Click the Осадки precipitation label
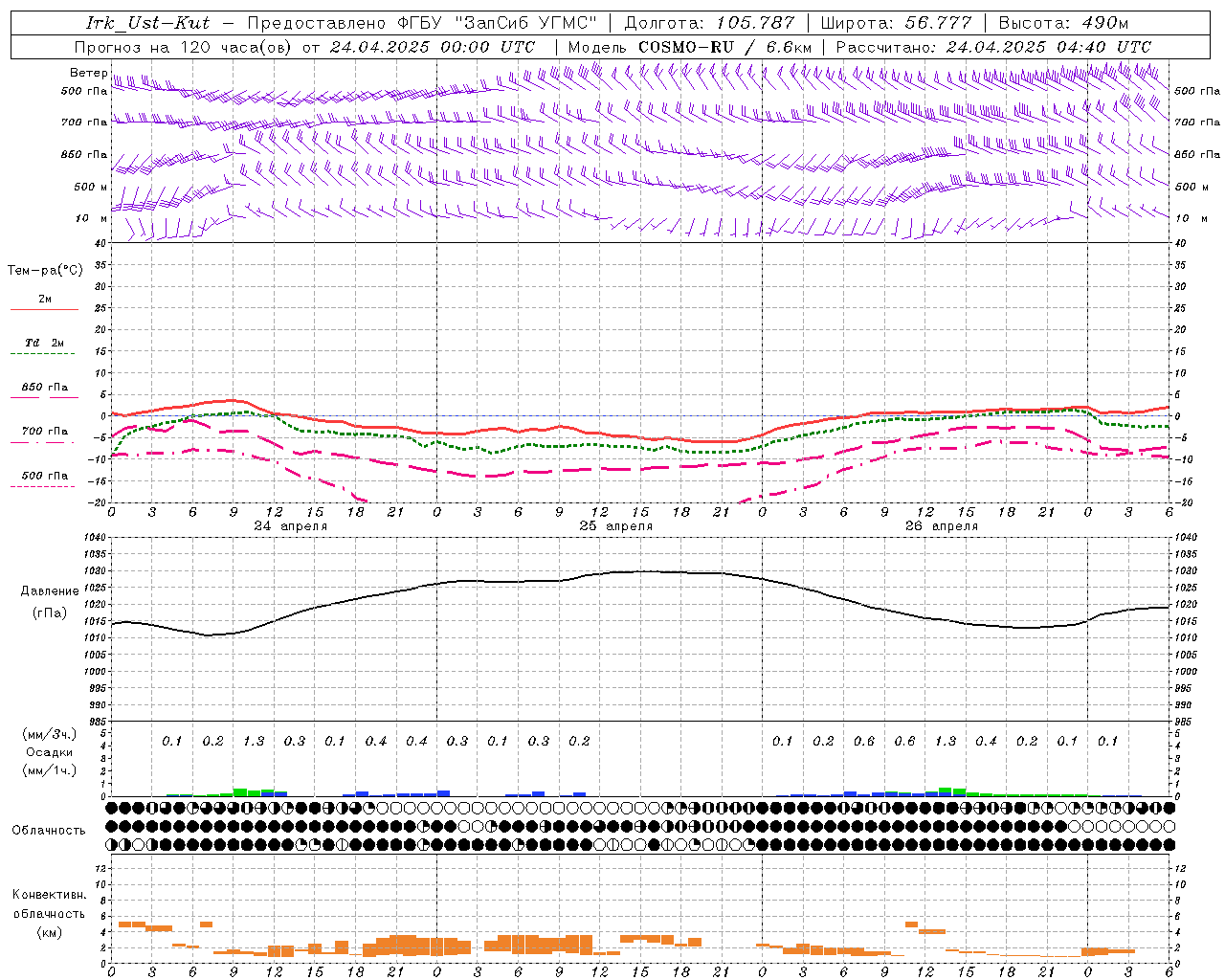 point(49,752)
